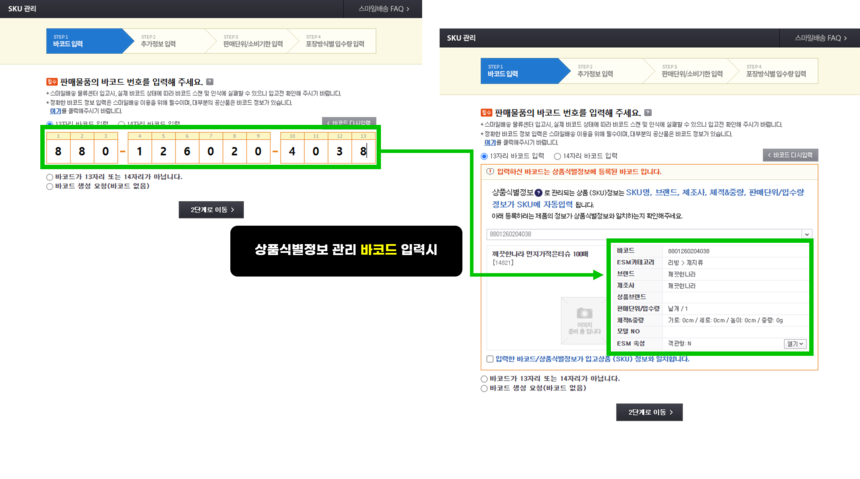Screen dimensions: 860x479
Task: Click 2단계로 이동 button in left screenshot
Action: tap(211, 210)
